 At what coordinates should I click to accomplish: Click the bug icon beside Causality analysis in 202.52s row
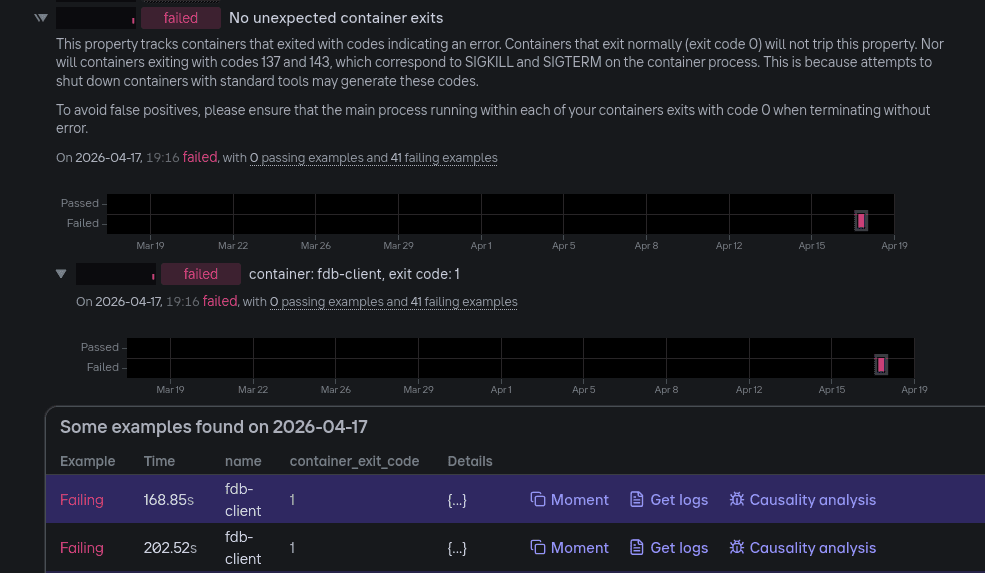[737, 548]
